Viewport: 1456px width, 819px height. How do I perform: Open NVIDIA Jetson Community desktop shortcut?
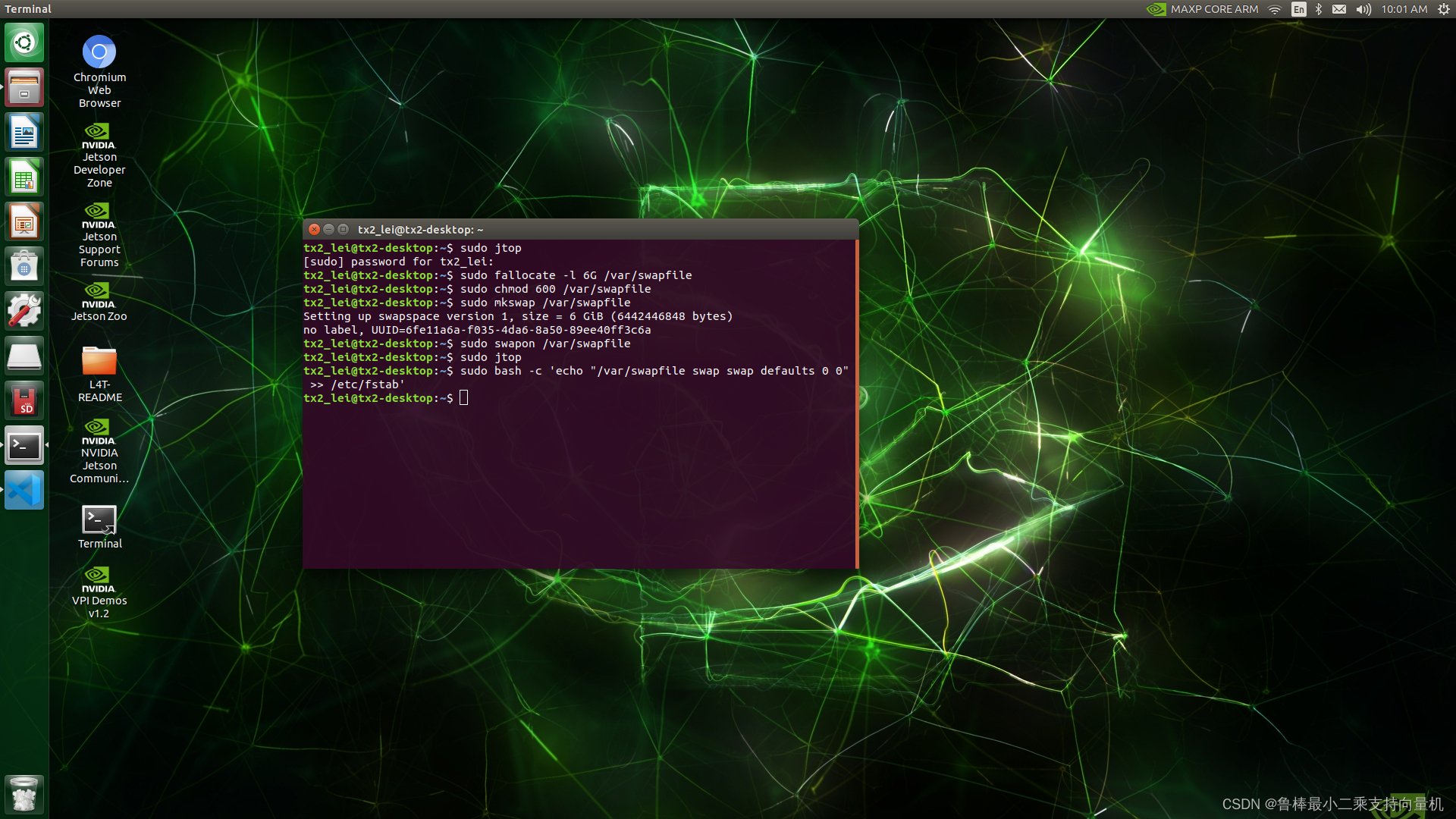[99, 451]
